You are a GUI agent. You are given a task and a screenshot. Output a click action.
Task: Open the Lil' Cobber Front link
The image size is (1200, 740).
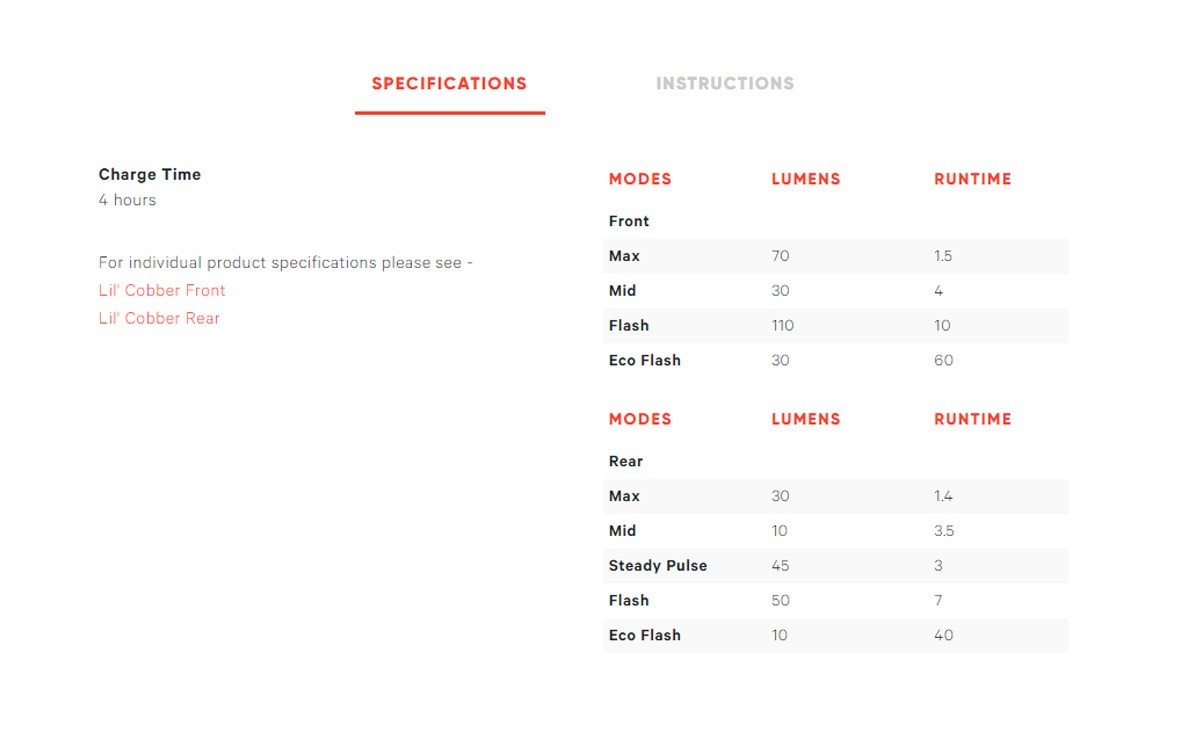point(162,290)
